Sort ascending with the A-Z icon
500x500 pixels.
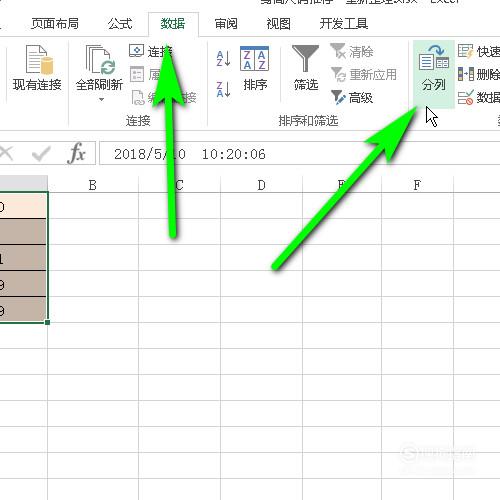click(223, 59)
